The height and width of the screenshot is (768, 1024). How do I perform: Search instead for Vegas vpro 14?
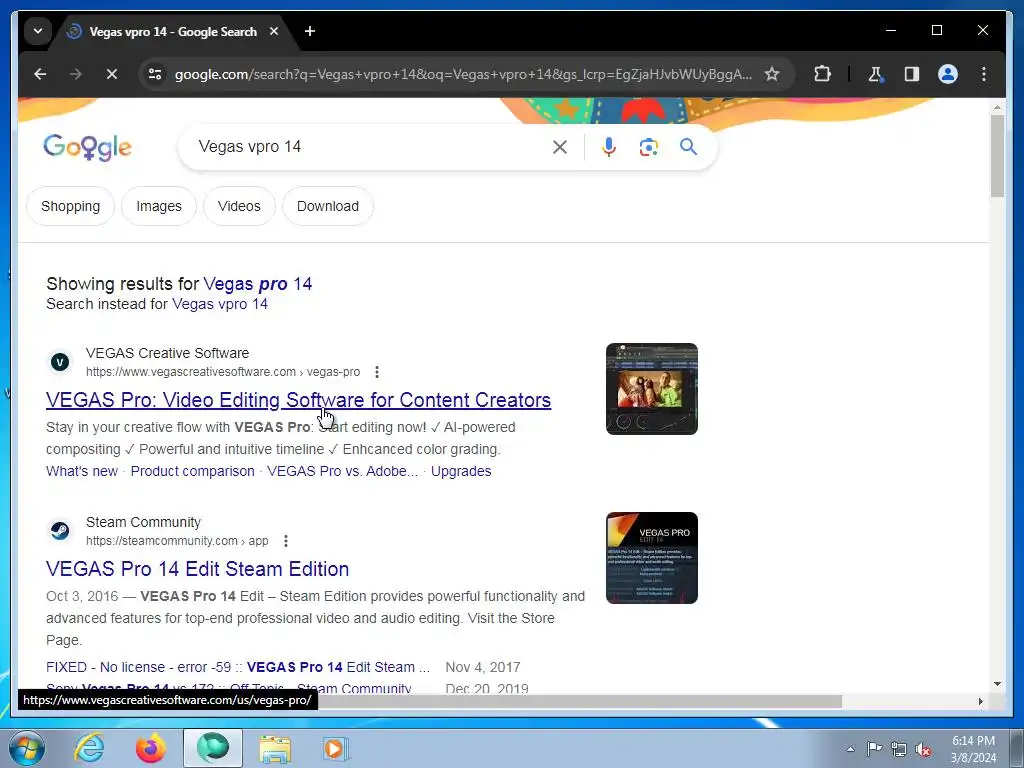coord(220,304)
